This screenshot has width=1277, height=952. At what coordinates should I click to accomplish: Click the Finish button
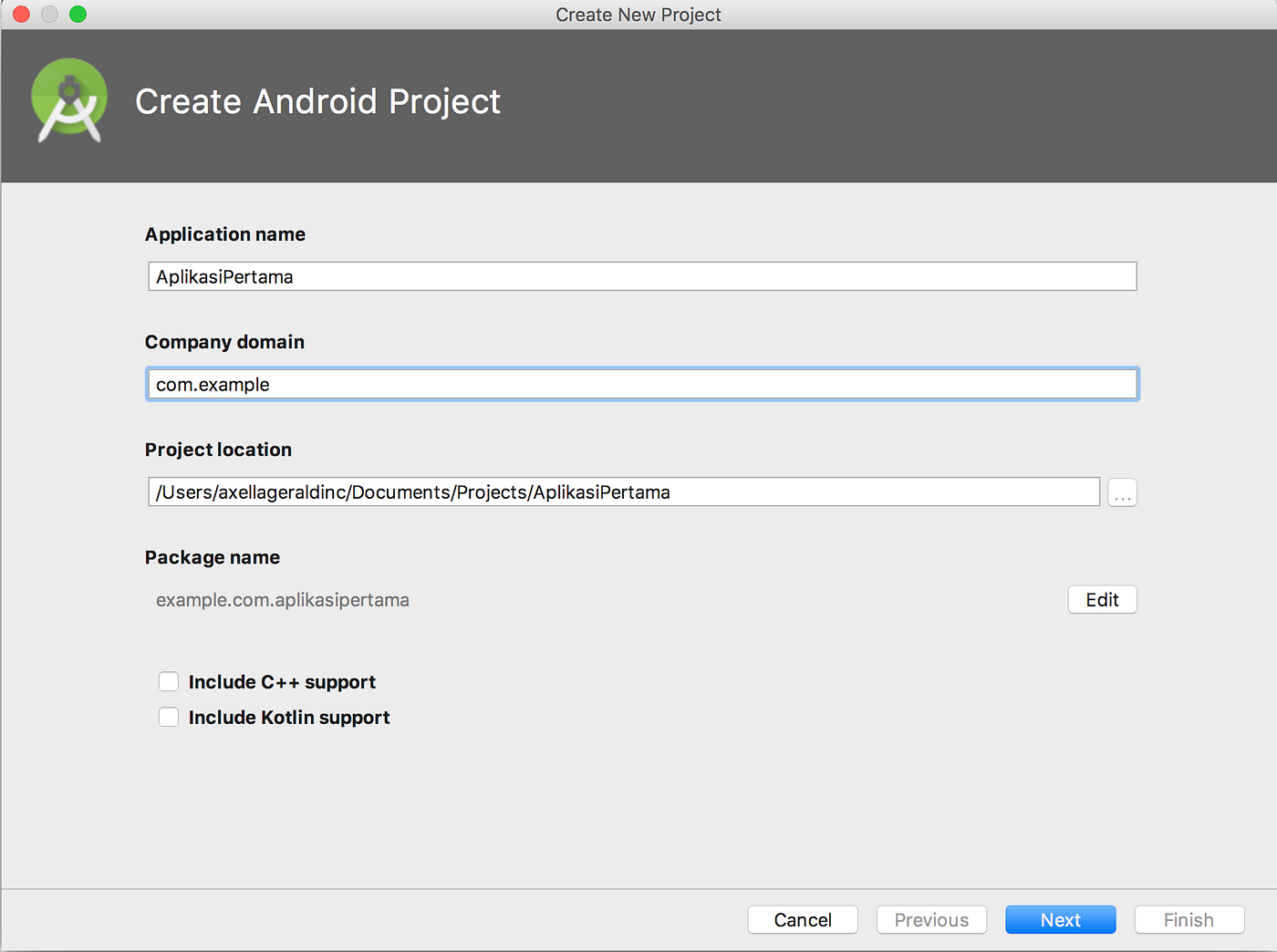point(1189,919)
